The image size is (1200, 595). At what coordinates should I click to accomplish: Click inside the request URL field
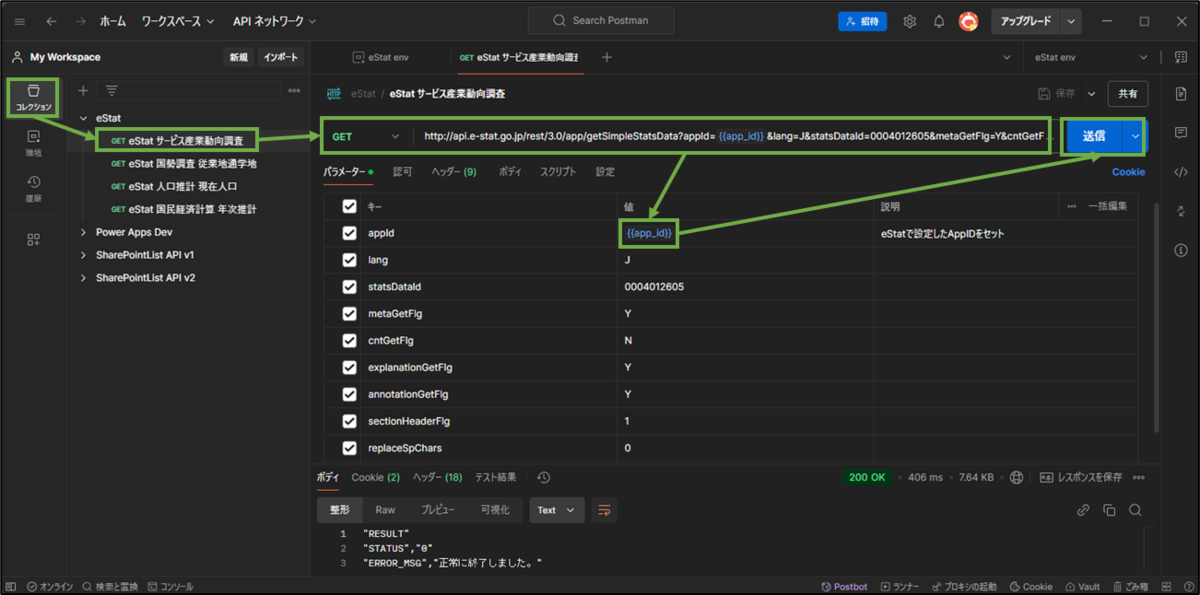click(x=700, y=136)
